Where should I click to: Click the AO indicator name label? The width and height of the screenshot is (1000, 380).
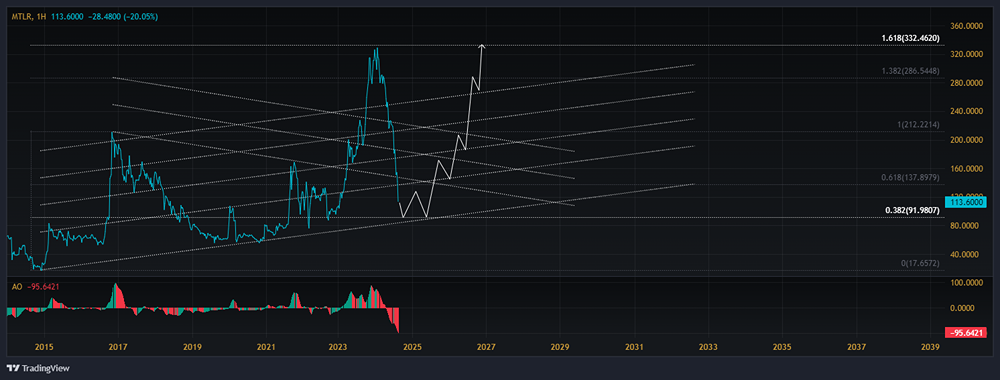pyautogui.click(x=17, y=287)
